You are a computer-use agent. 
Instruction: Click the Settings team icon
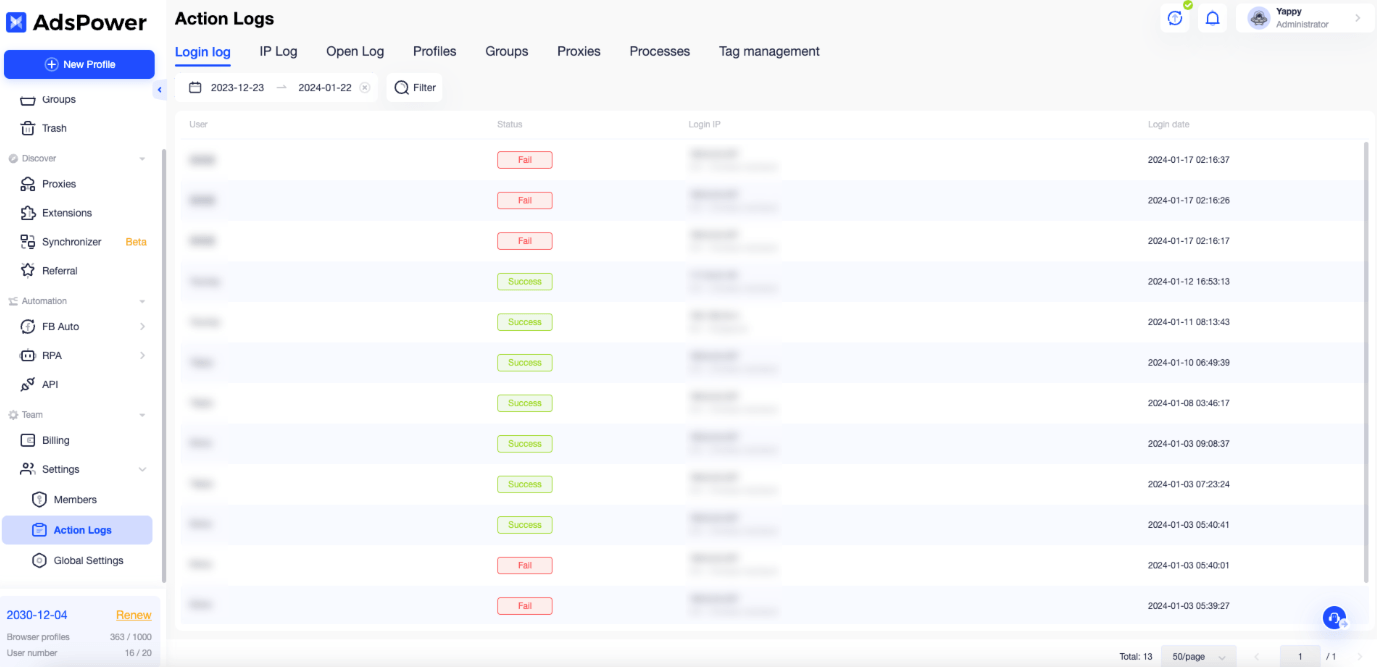[28, 469]
